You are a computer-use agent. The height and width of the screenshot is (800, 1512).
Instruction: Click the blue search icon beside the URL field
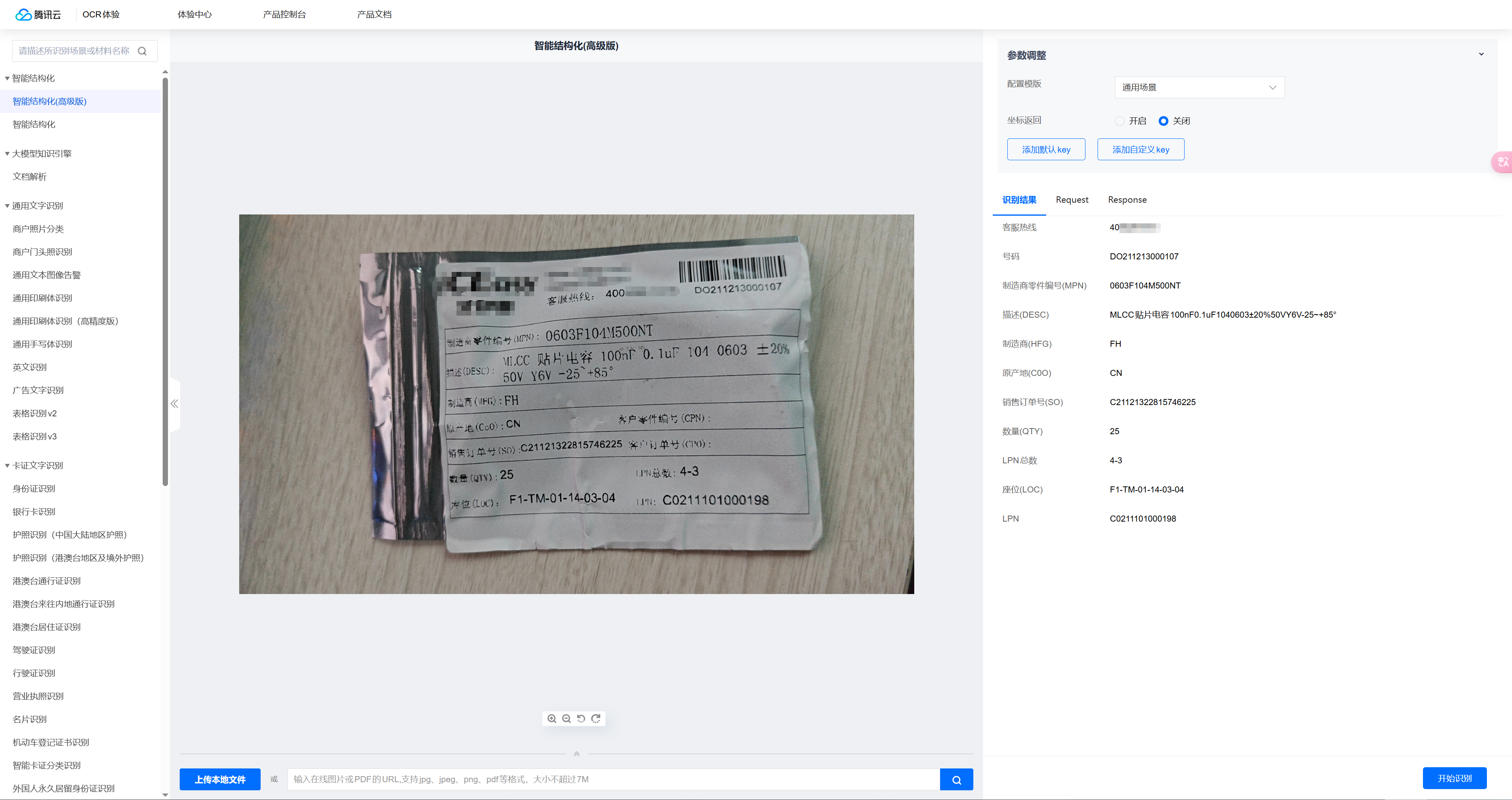[956, 779]
